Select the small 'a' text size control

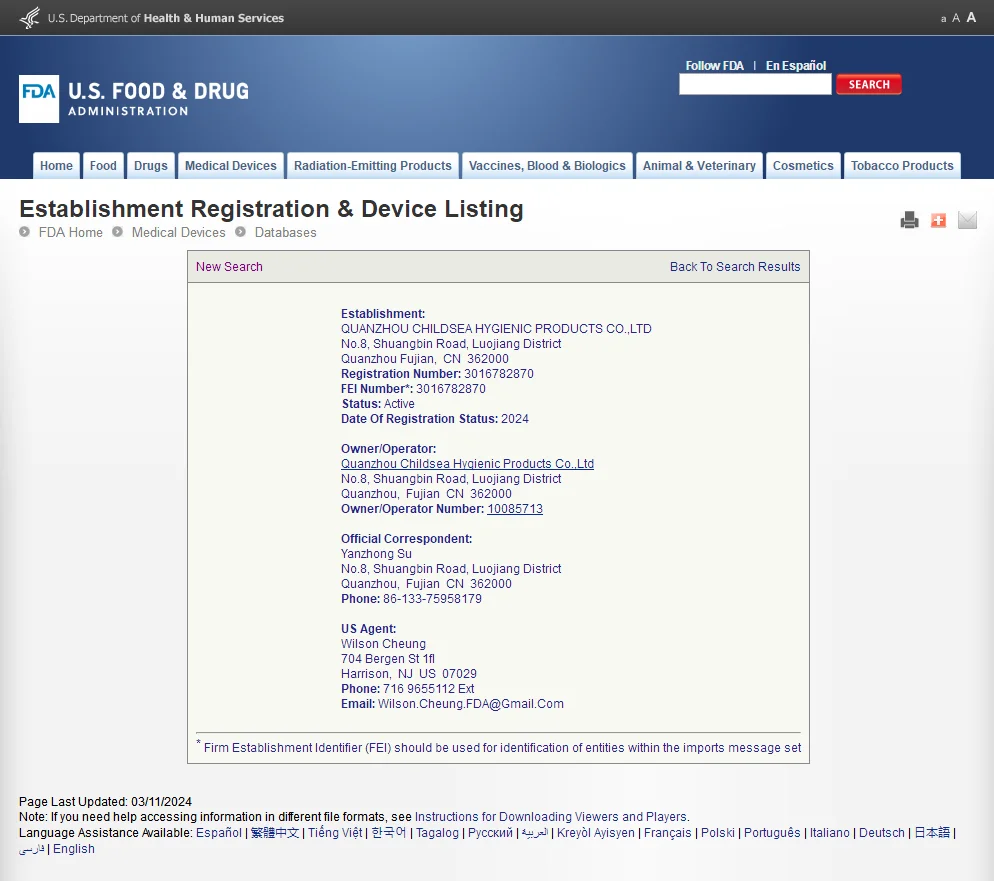943,18
